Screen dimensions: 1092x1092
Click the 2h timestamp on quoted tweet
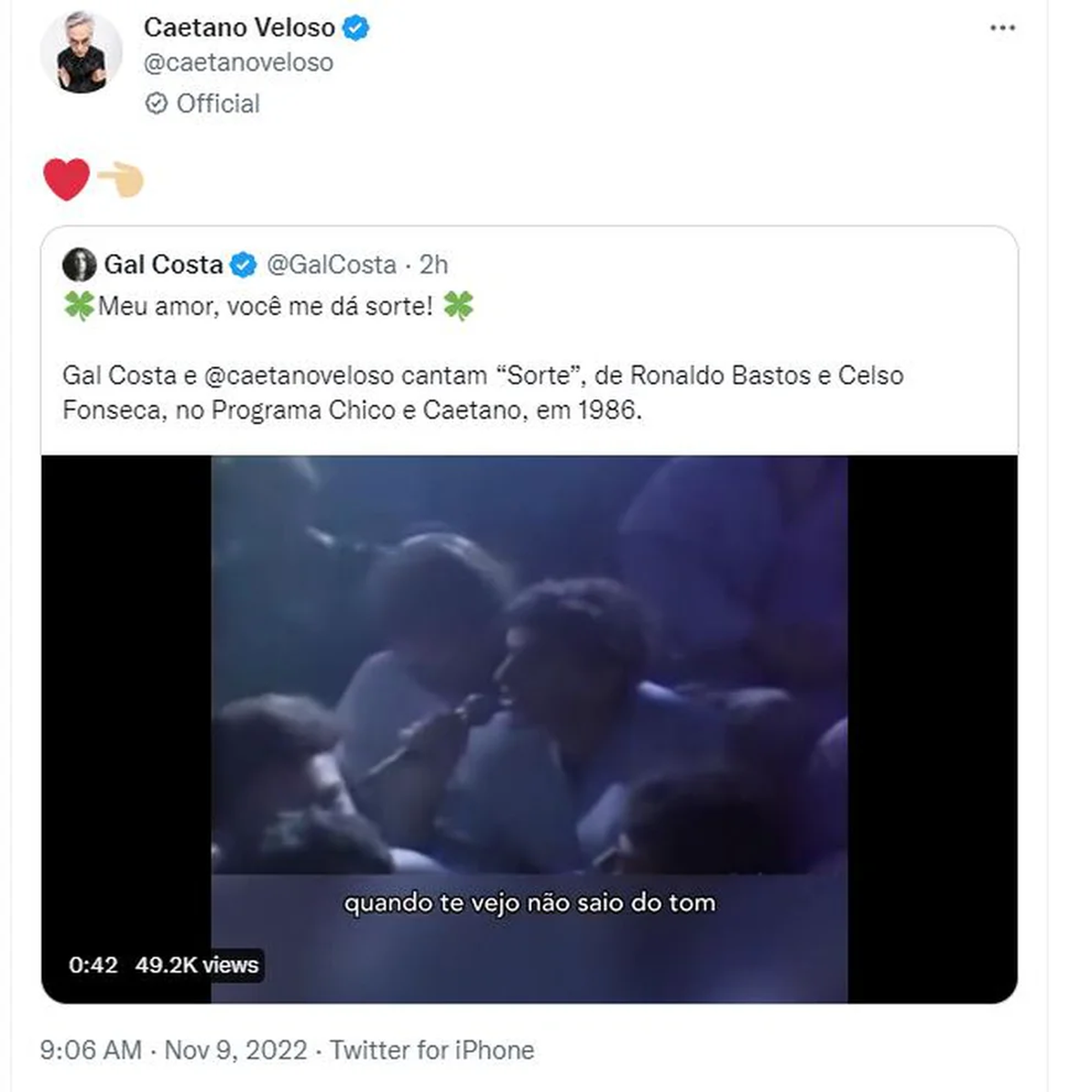(434, 265)
